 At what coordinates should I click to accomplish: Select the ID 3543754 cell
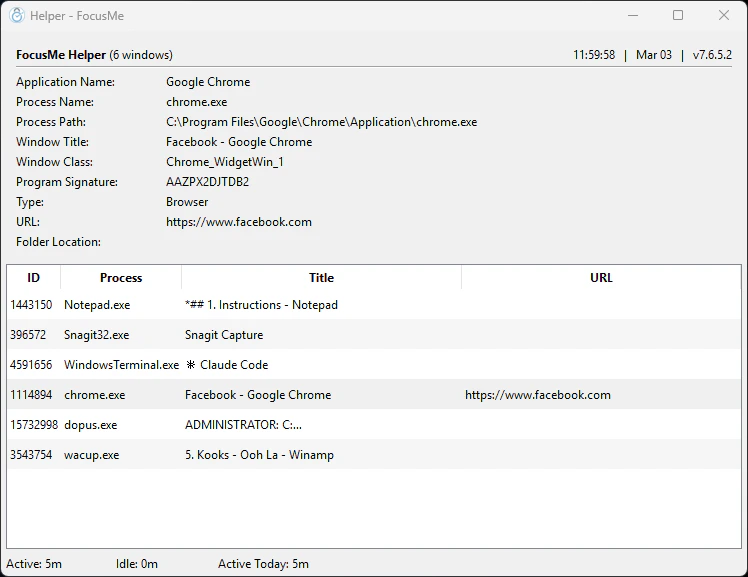point(31,455)
